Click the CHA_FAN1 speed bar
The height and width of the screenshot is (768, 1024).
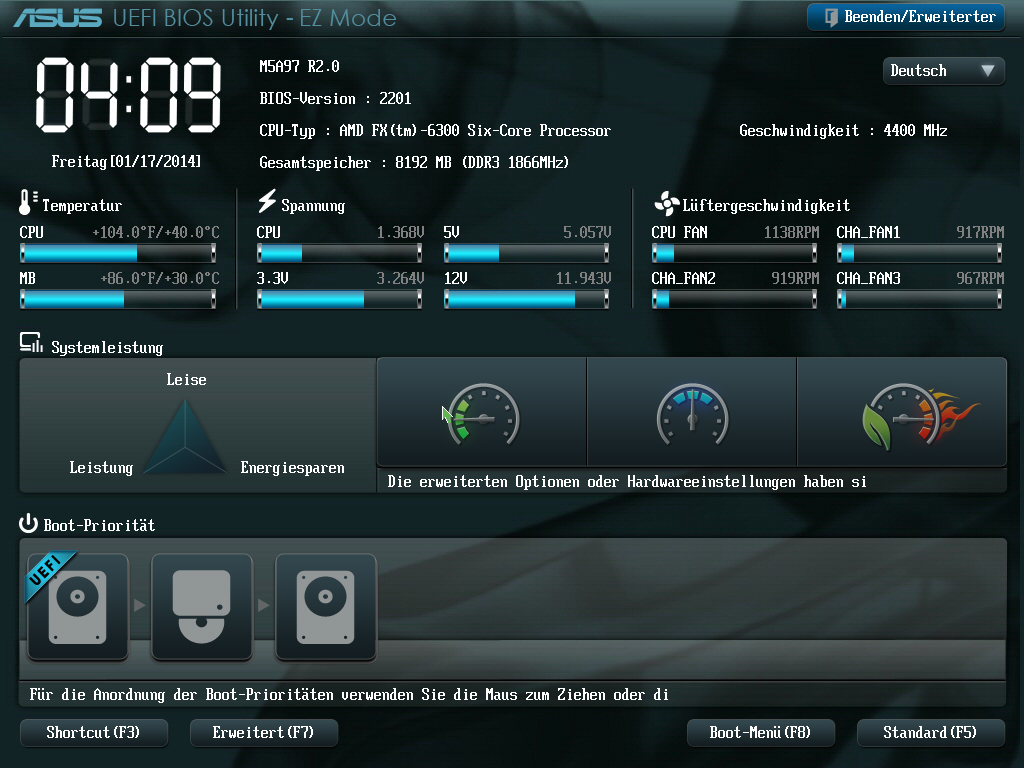(x=920, y=253)
